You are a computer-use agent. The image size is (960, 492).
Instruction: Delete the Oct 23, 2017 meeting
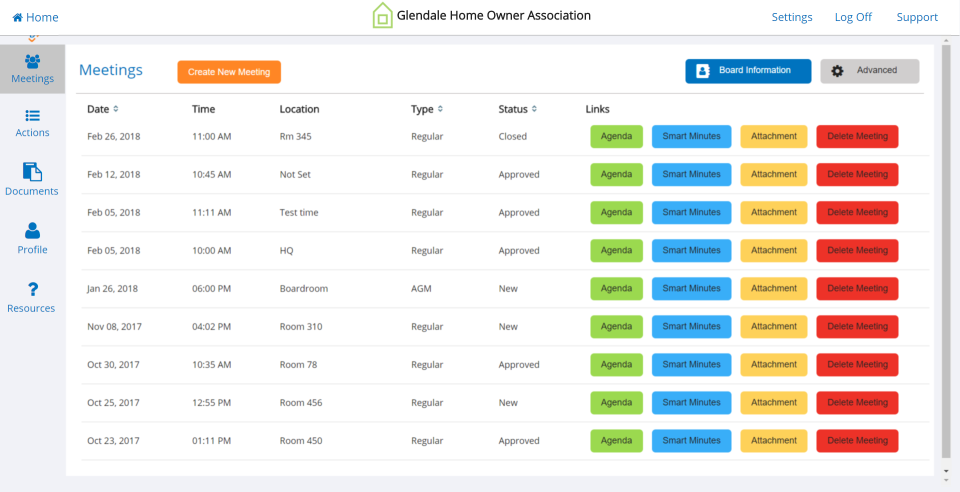point(857,441)
